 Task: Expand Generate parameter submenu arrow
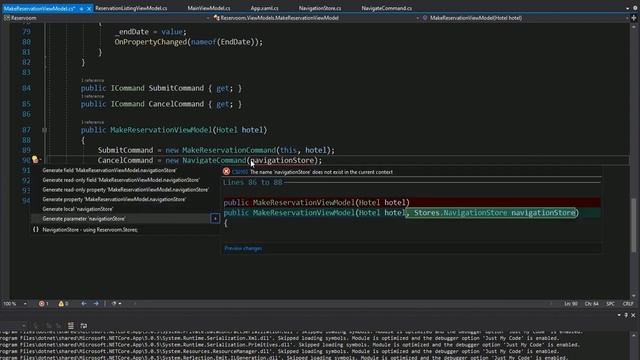click(x=215, y=219)
